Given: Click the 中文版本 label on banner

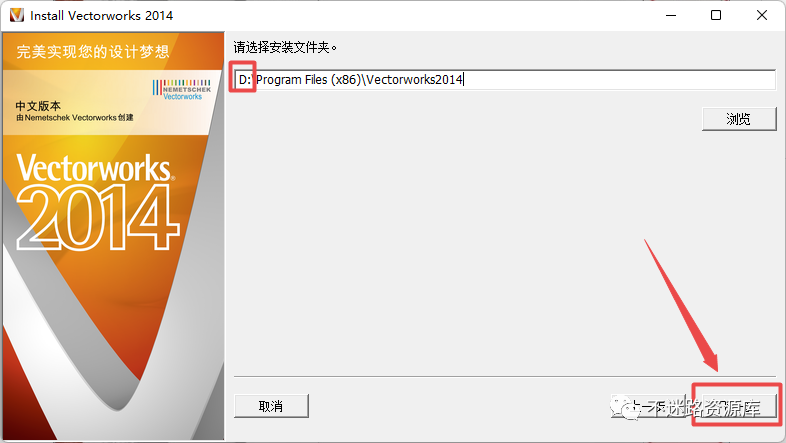Looking at the screenshot, I should [38, 106].
